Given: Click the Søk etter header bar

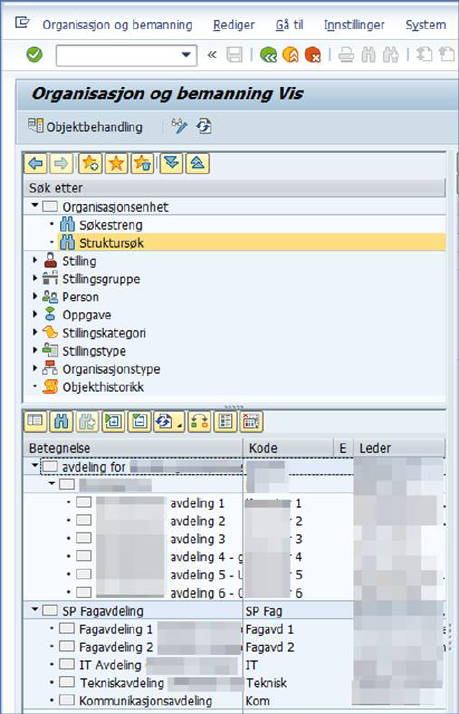Looking at the screenshot, I should point(235,188).
